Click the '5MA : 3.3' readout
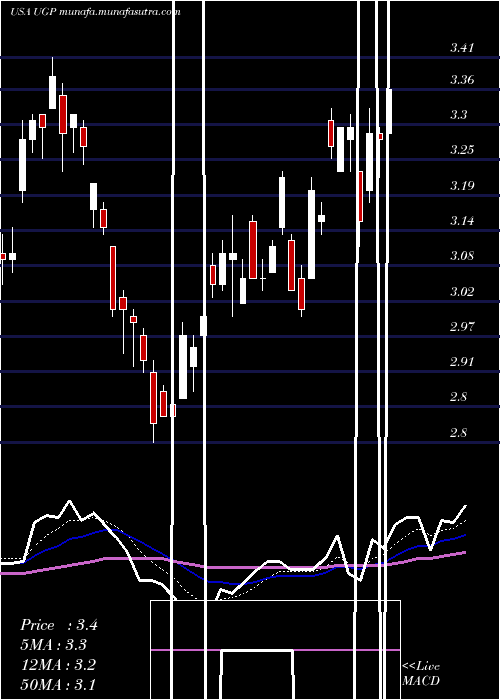 [54, 645]
